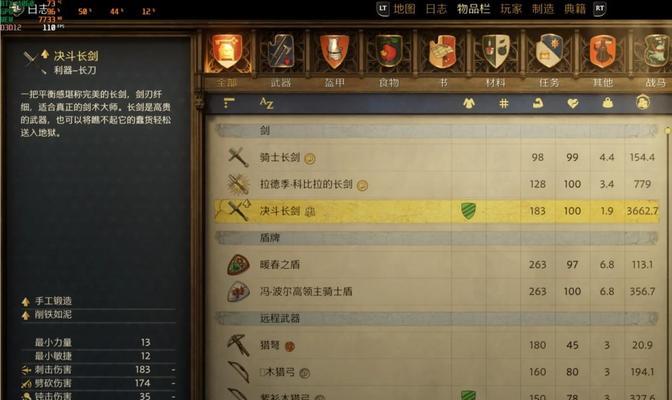The height and width of the screenshot is (400, 672).
Task: Sort the list by weight bag icon
Action: 607,103
